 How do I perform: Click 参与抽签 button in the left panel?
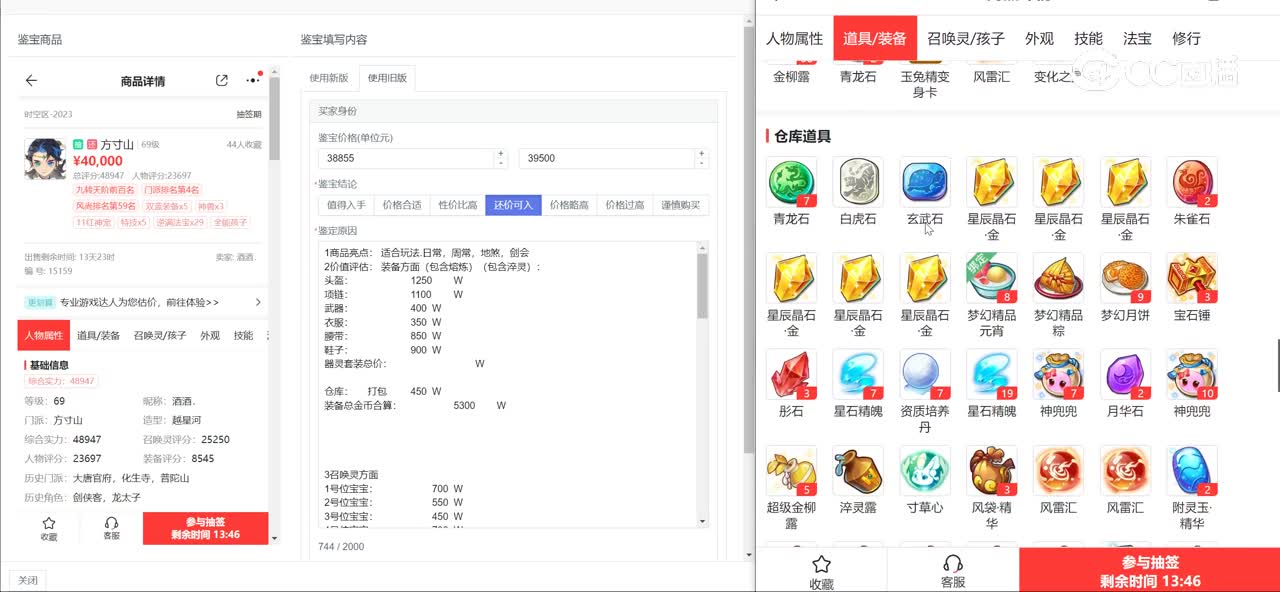pos(206,528)
